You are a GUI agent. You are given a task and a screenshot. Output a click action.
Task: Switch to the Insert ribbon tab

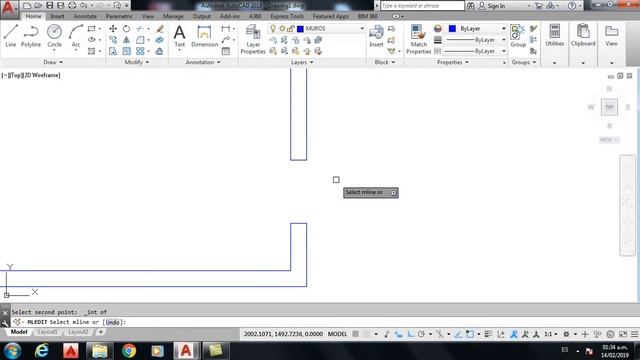tap(58, 16)
